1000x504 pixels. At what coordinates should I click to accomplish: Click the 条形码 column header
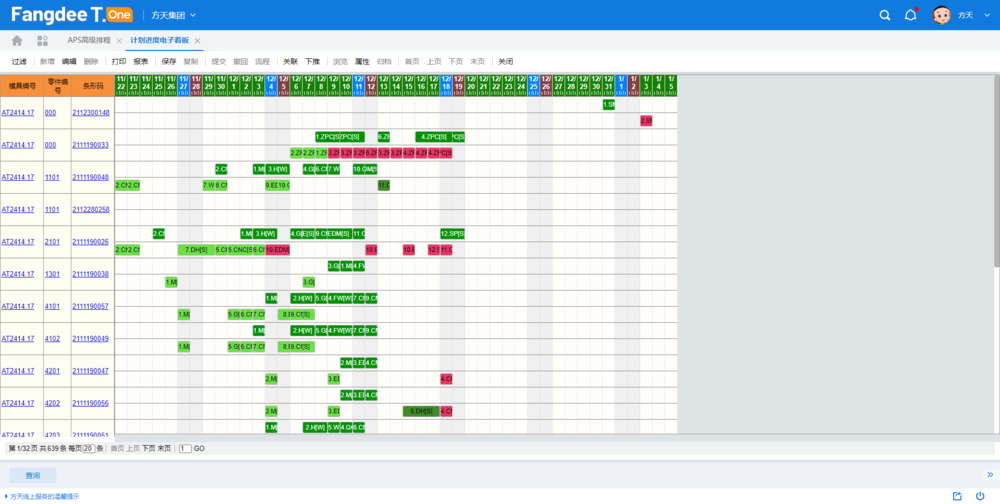click(93, 85)
